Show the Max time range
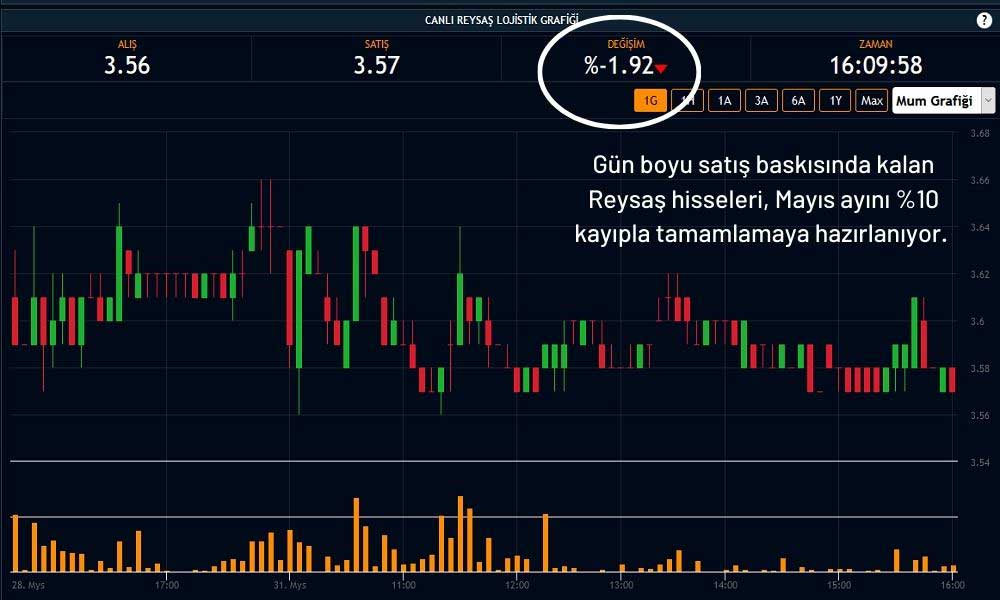 click(872, 101)
